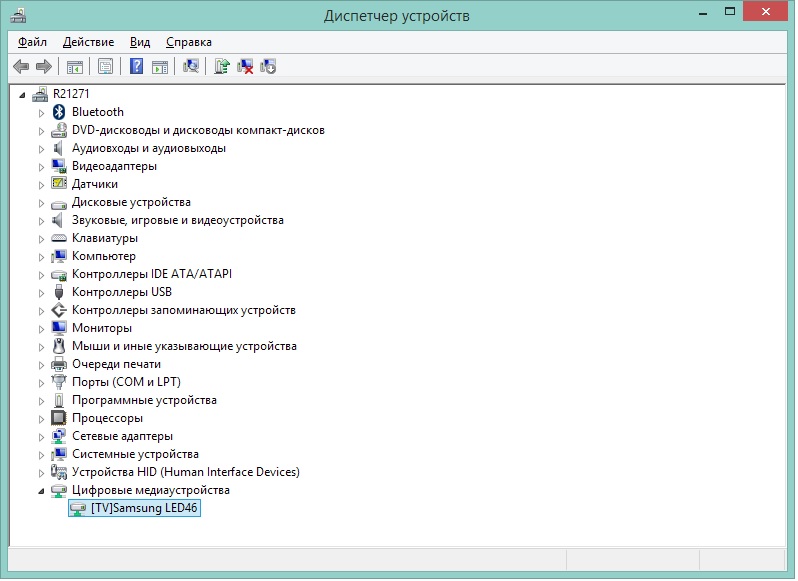
Task: Click the Видеоадаптеры category icon
Action: click(x=59, y=166)
